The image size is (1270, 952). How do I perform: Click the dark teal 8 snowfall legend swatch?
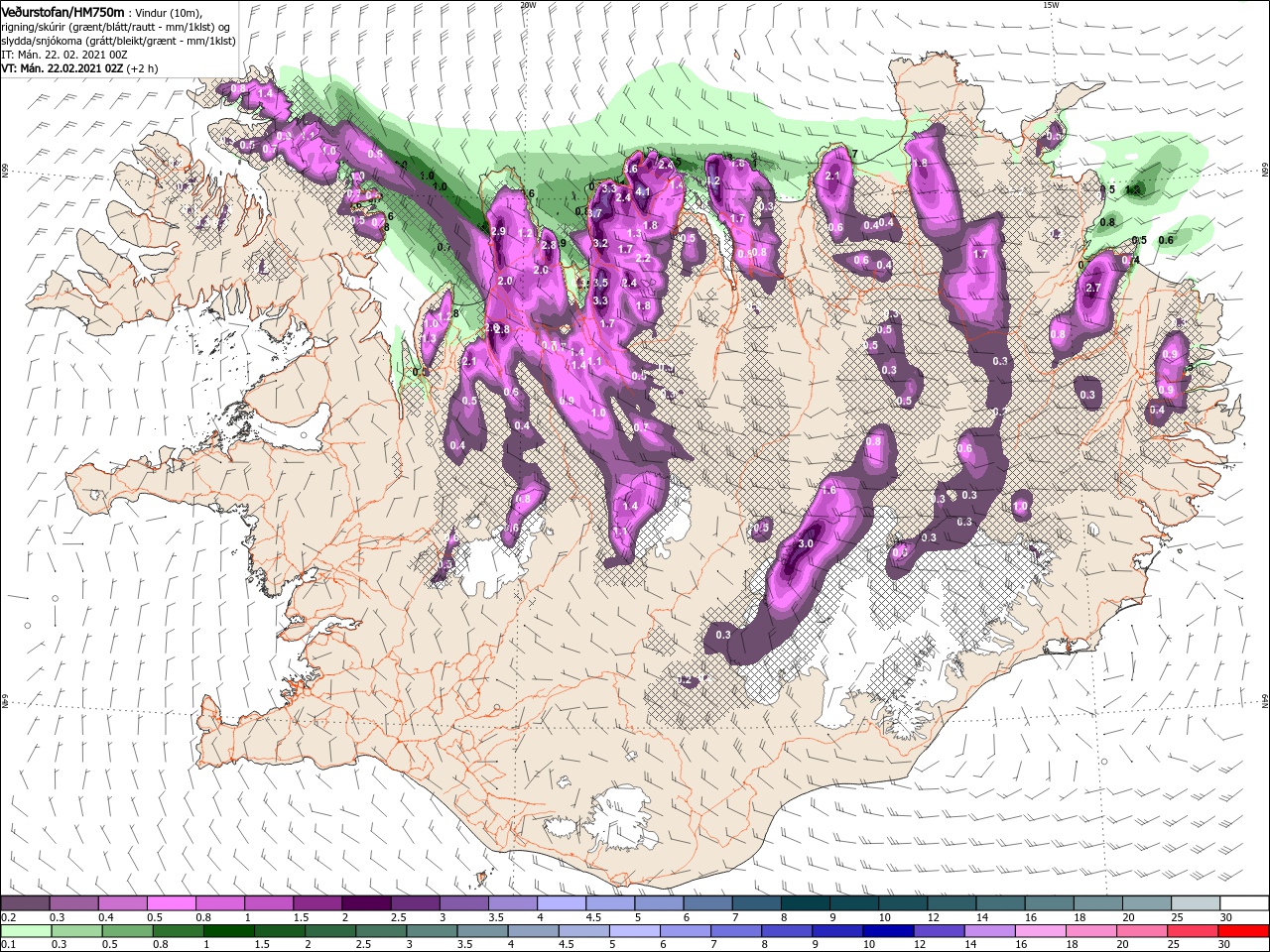804,903
